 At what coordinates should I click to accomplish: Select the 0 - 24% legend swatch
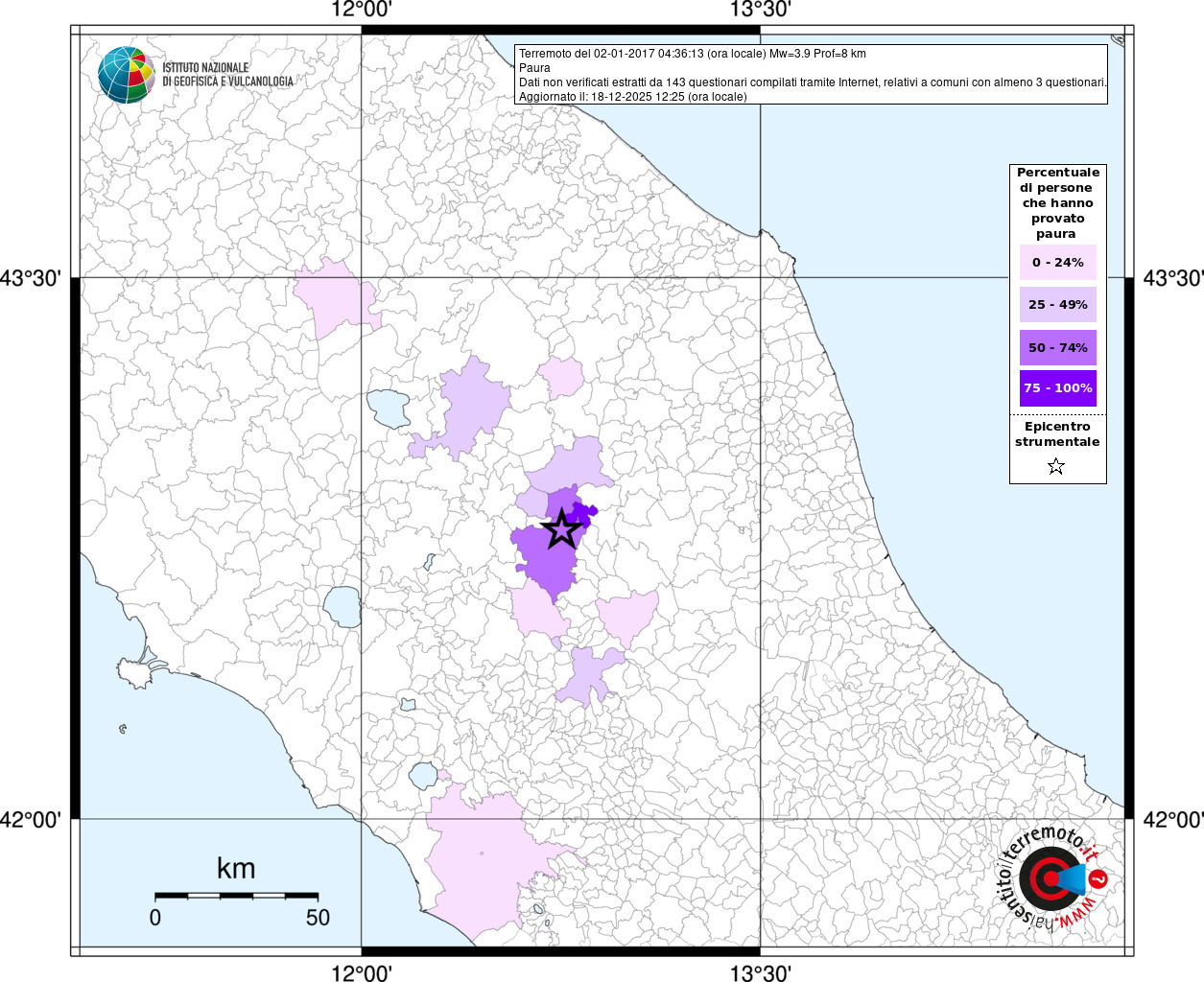[x=1057, y=263]
